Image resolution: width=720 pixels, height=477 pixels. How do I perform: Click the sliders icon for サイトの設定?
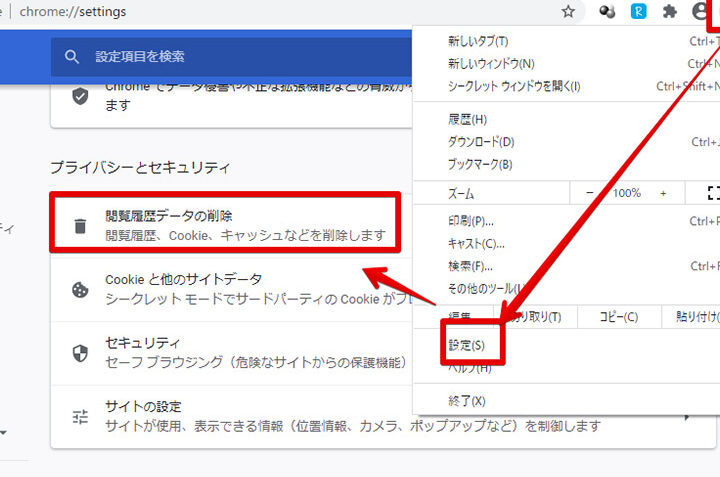click(80, 416)
